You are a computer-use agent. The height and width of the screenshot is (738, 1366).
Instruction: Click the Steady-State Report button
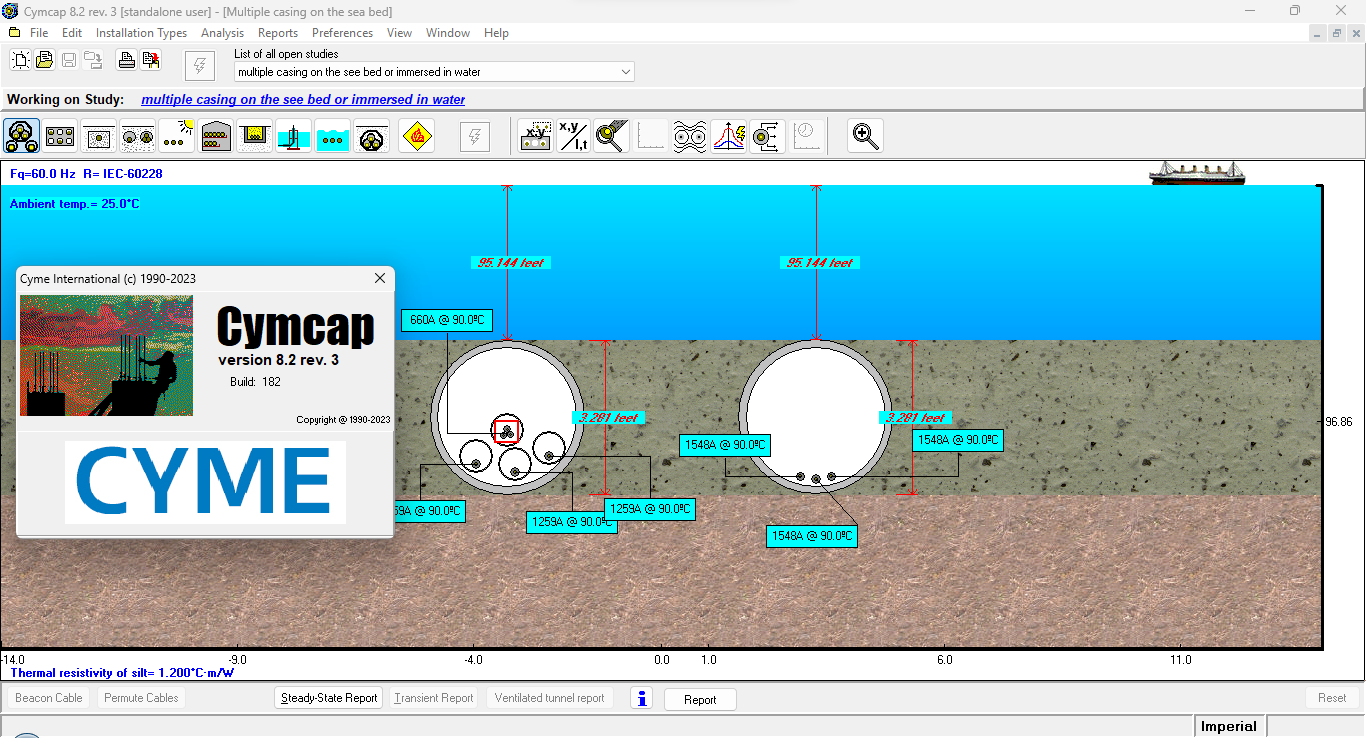point(329,698)
